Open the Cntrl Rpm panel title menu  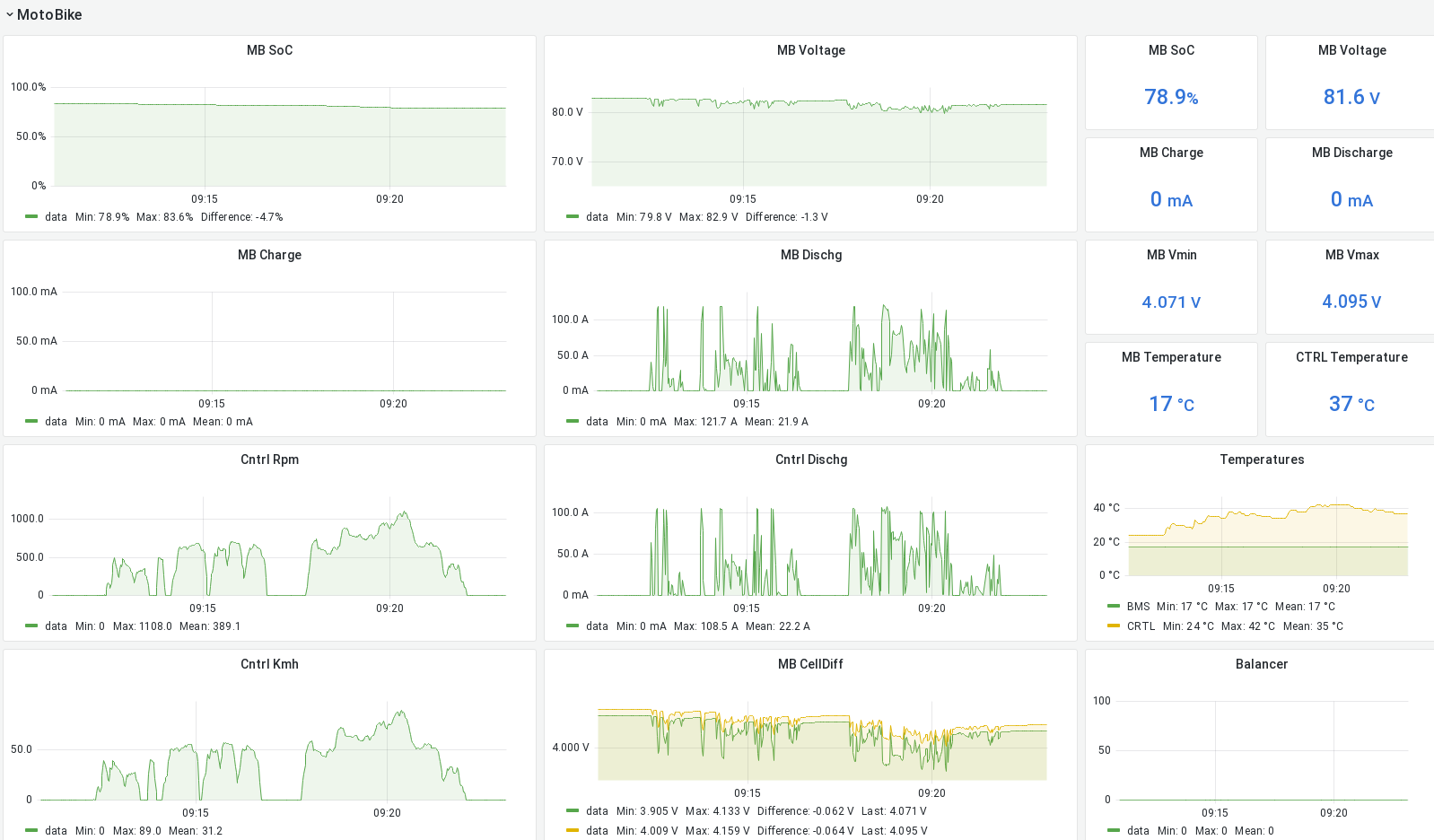[x=269, y=459]
